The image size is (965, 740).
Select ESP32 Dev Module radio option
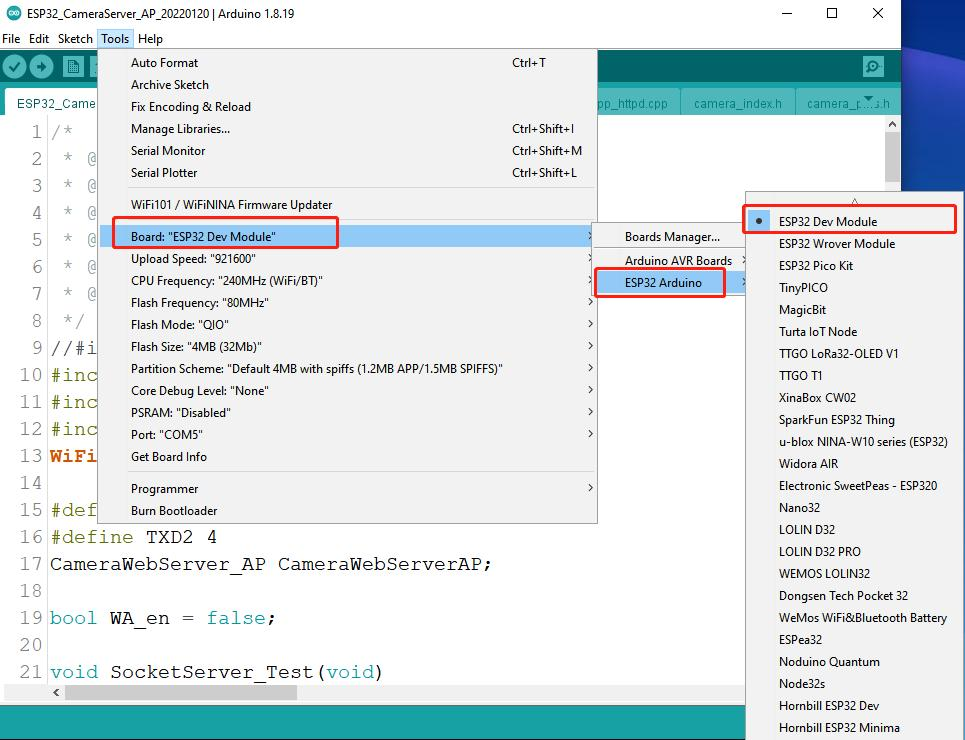(855, 222)
